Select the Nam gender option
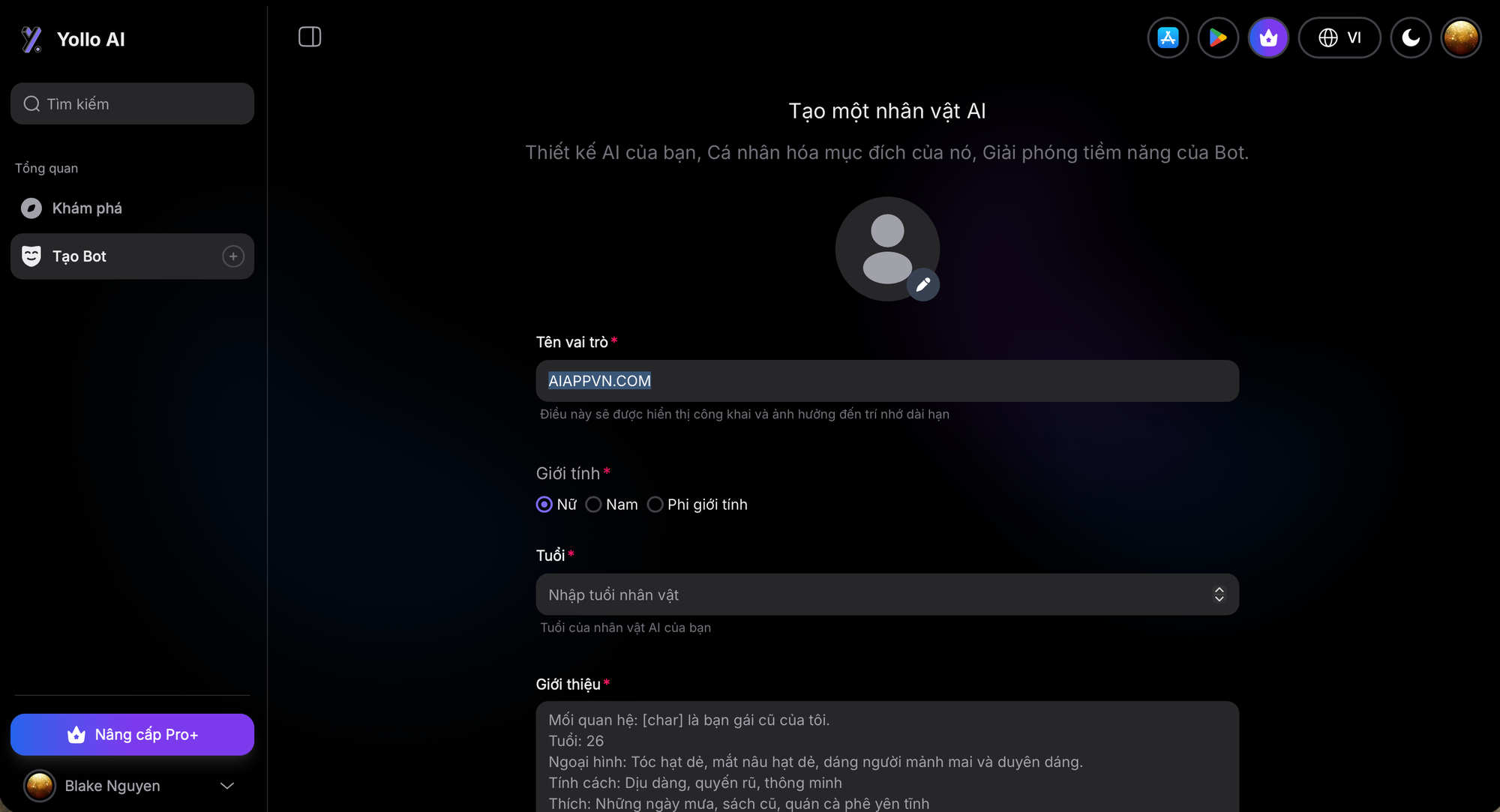This screenshot has width=1500, height=812. [593, 505]
